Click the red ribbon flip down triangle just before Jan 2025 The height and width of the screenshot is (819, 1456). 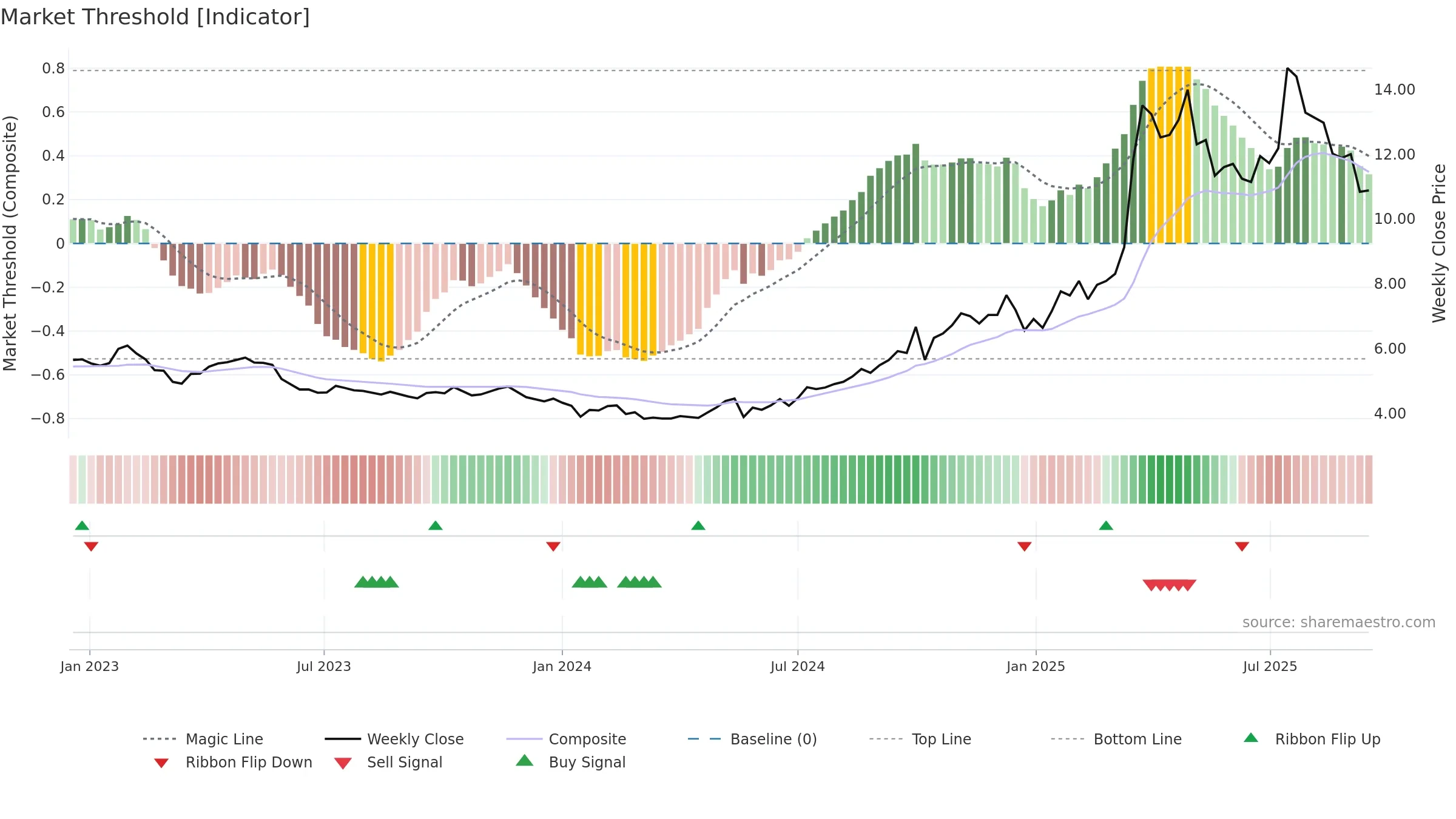click(x=1025, y=547)
